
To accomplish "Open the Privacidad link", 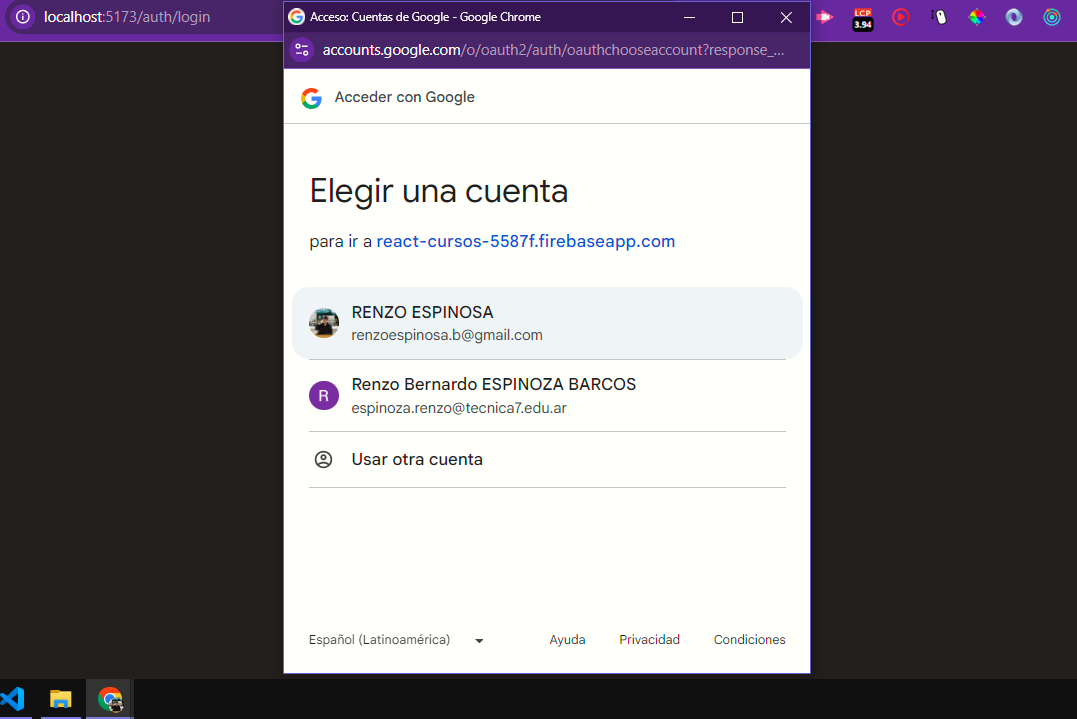I will pos(649,640).
